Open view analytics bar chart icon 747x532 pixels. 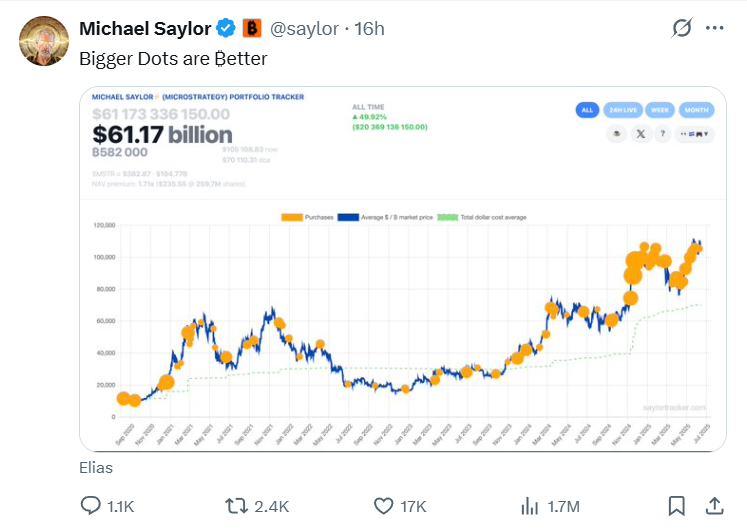531,506
